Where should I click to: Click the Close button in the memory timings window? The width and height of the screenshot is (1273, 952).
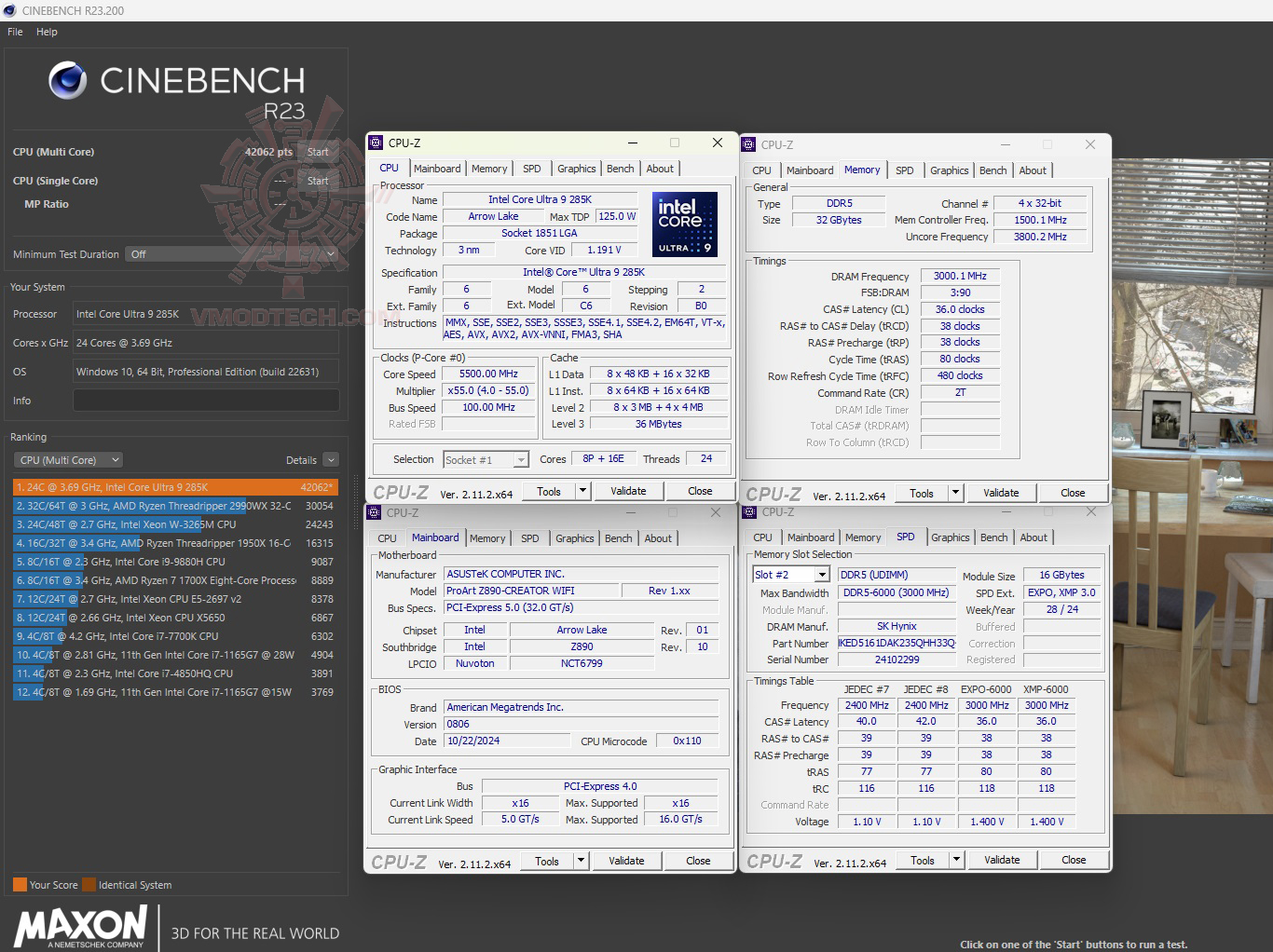pyautogui.click(x=1073, y=493)
